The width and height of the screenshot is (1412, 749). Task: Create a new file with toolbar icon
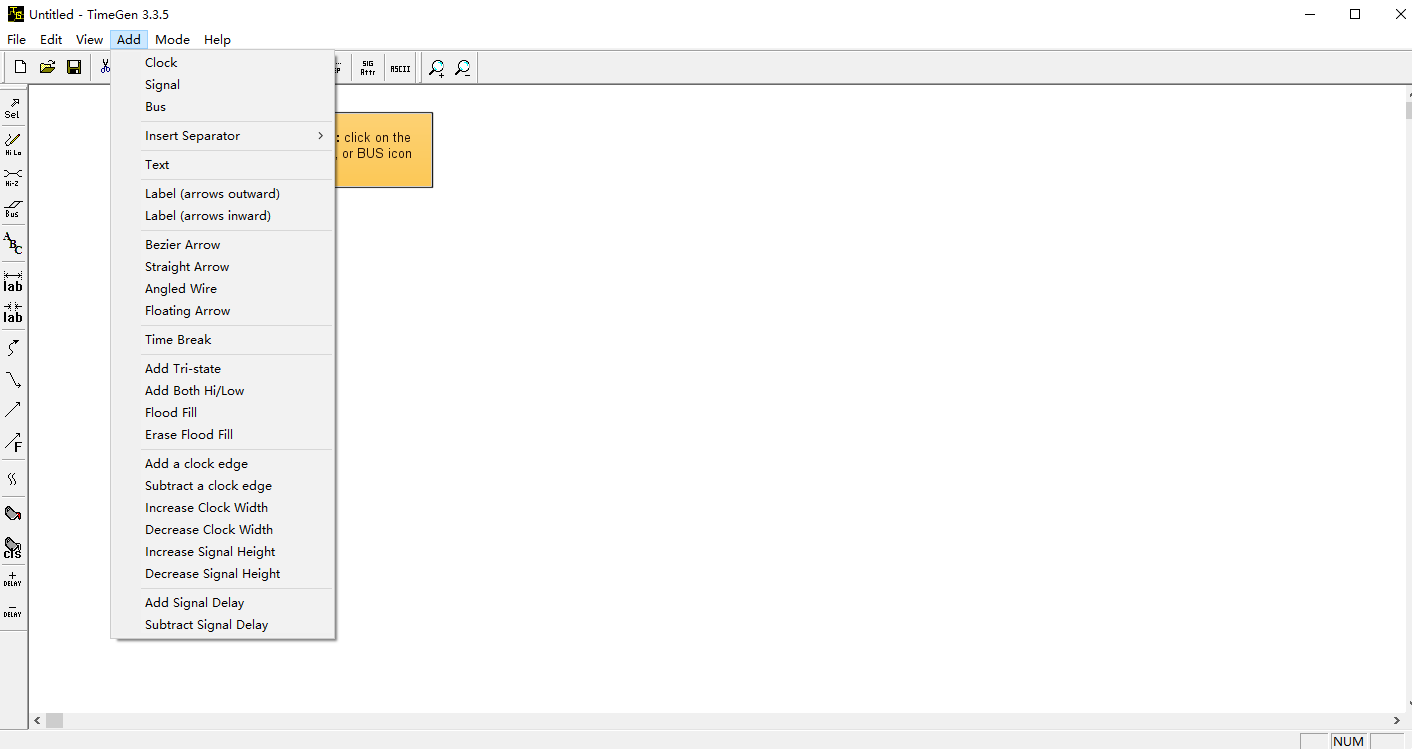20,67
